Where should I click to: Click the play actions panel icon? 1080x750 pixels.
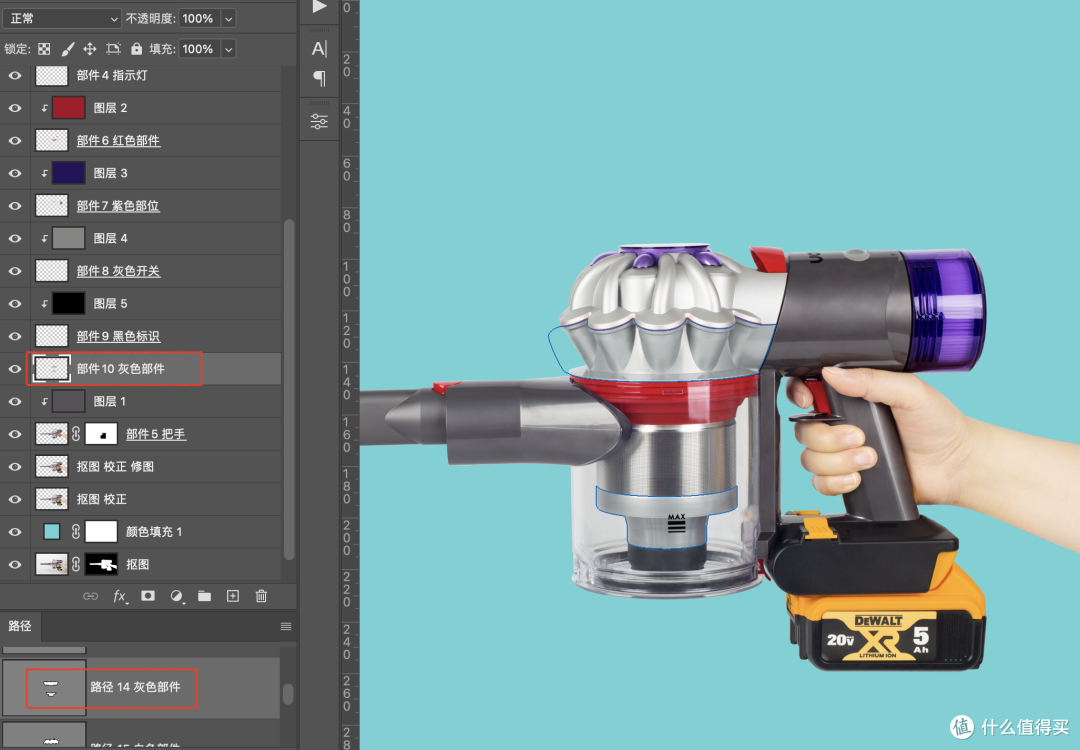pyautogui.click(x=319, y=7)
